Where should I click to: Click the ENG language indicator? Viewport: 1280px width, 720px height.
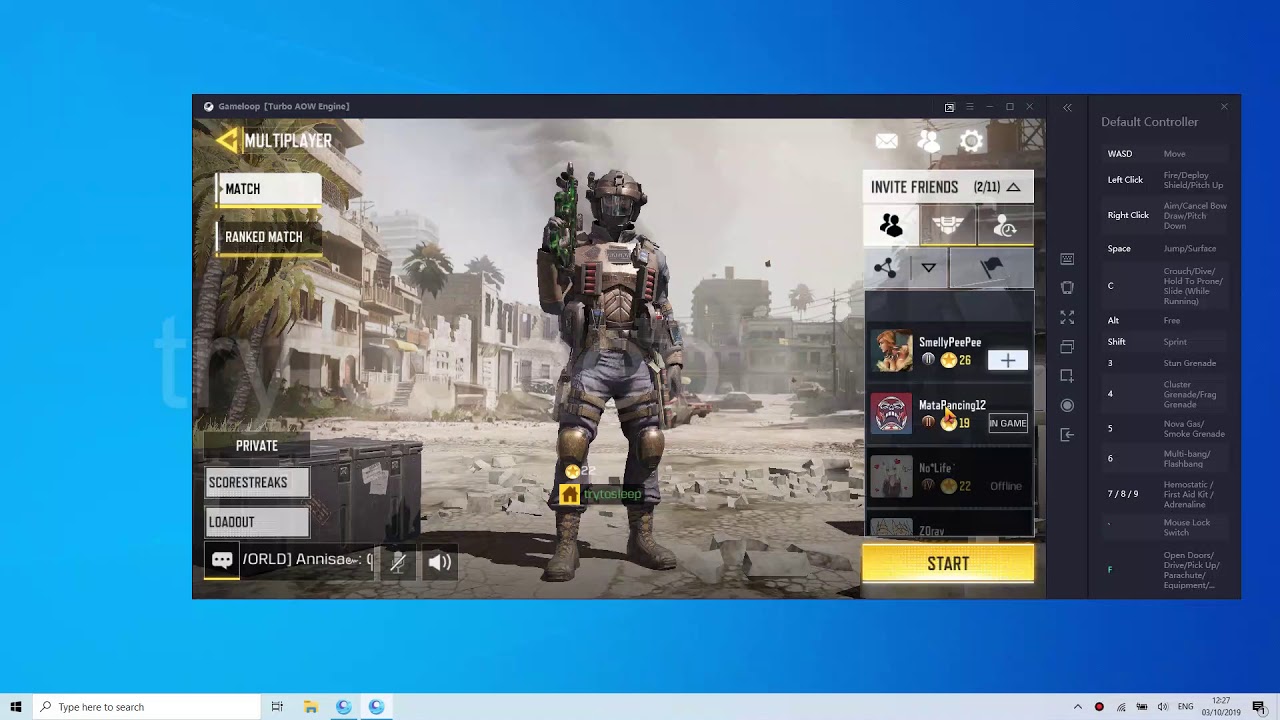click(x=1186, y=707)
